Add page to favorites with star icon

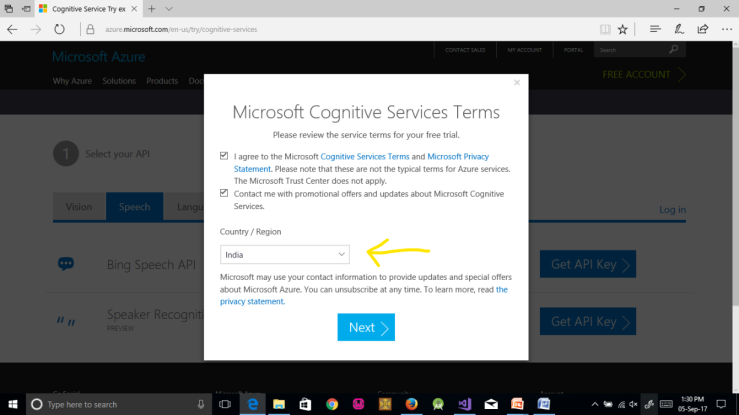click(623, 29)
